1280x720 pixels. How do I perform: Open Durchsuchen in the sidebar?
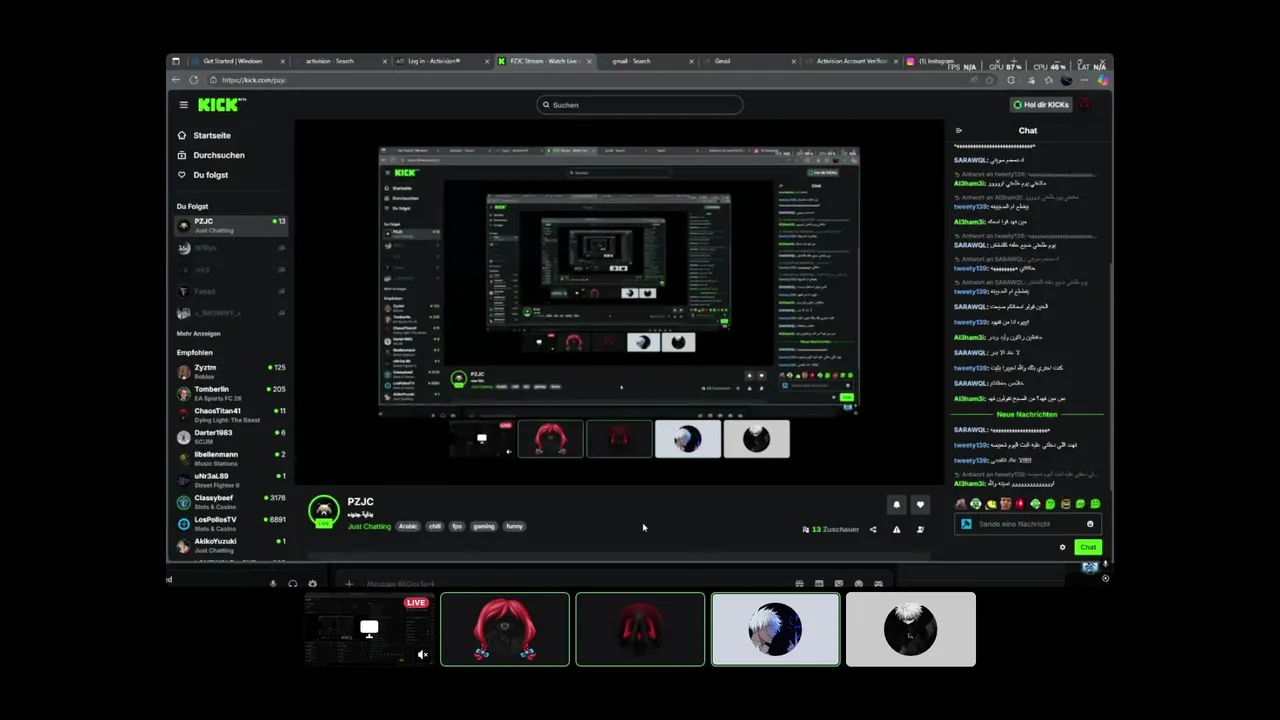211,155
